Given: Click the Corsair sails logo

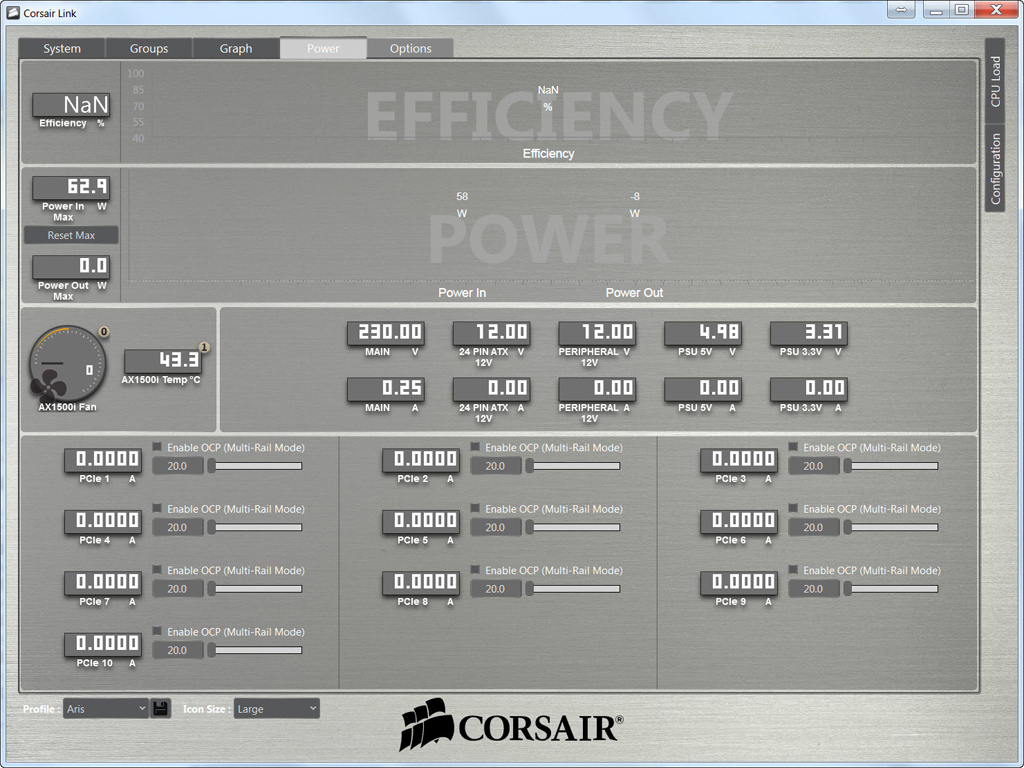Looking at the screenshot, I should [426, 725].
